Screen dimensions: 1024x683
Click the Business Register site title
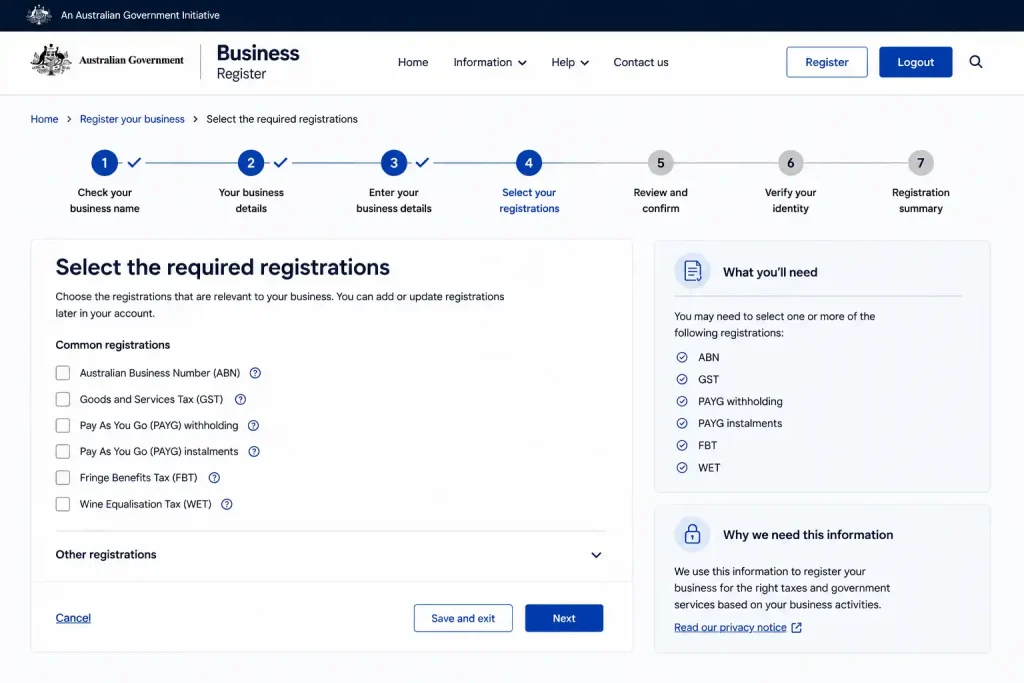point(258,62)
